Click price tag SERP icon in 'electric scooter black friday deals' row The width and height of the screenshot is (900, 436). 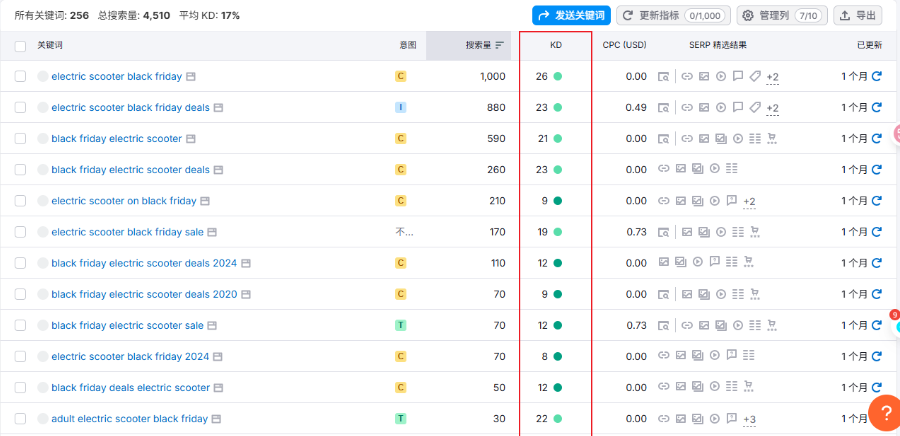click(x=755, y=108)
